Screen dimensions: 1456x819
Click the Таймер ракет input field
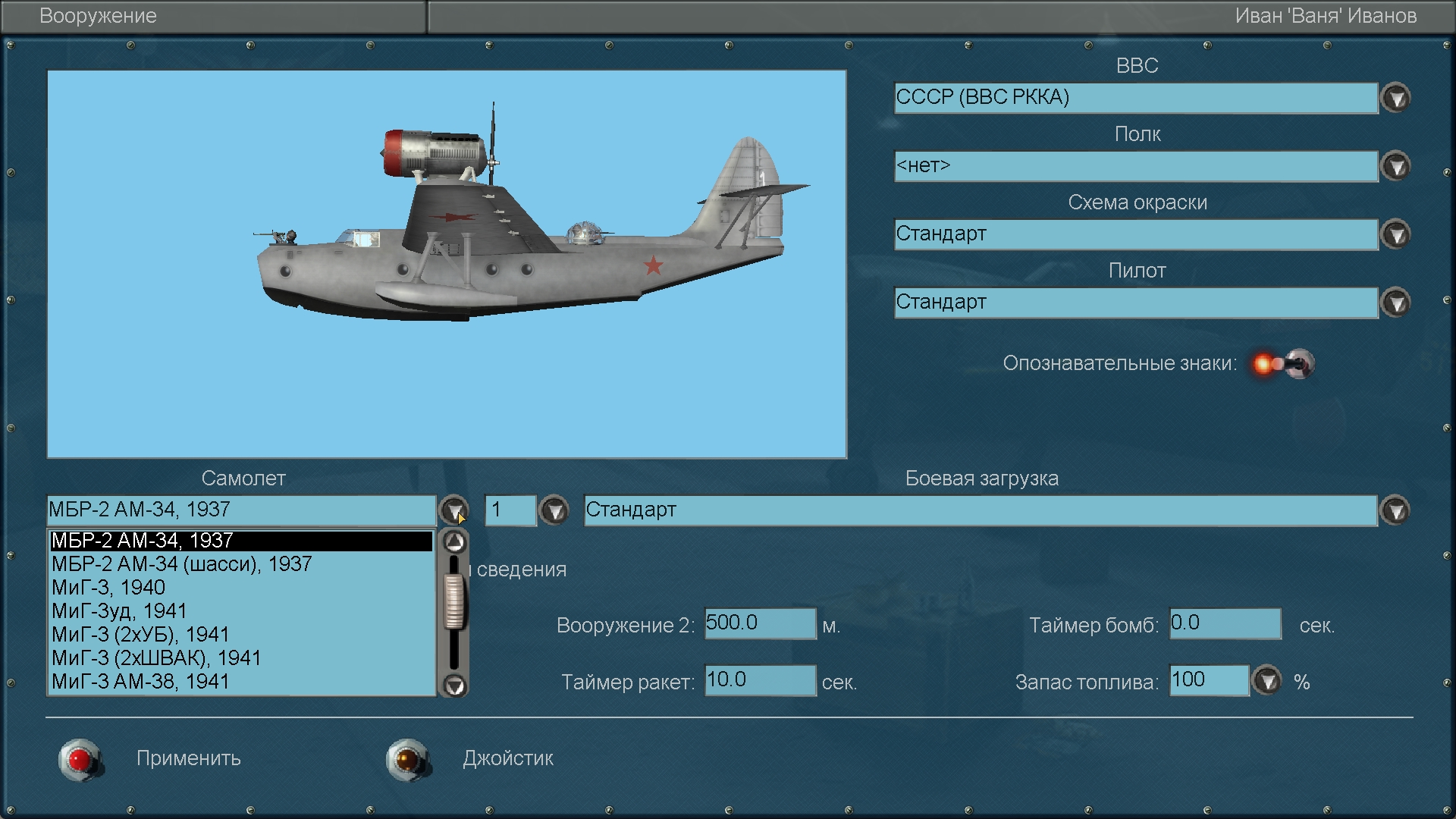(760, 680)
